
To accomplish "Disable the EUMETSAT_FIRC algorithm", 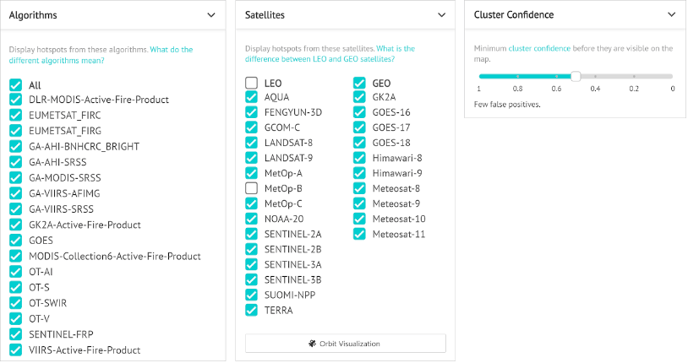I will [x=15, y=115].
